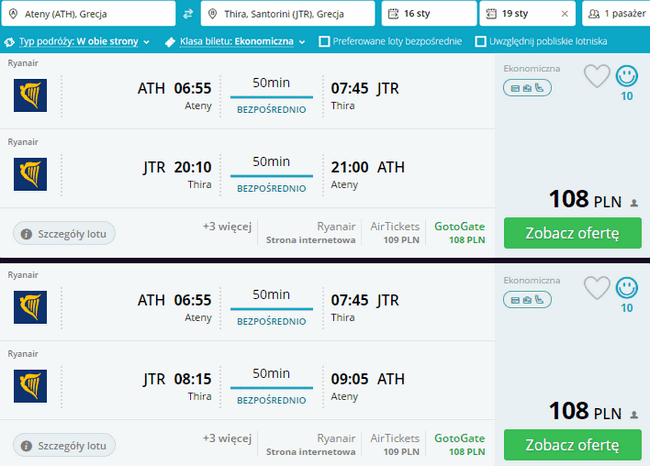This screenshot has height=466, width=650.
Task: Favorite the second flight offer heart
Action: click(597, 288)
